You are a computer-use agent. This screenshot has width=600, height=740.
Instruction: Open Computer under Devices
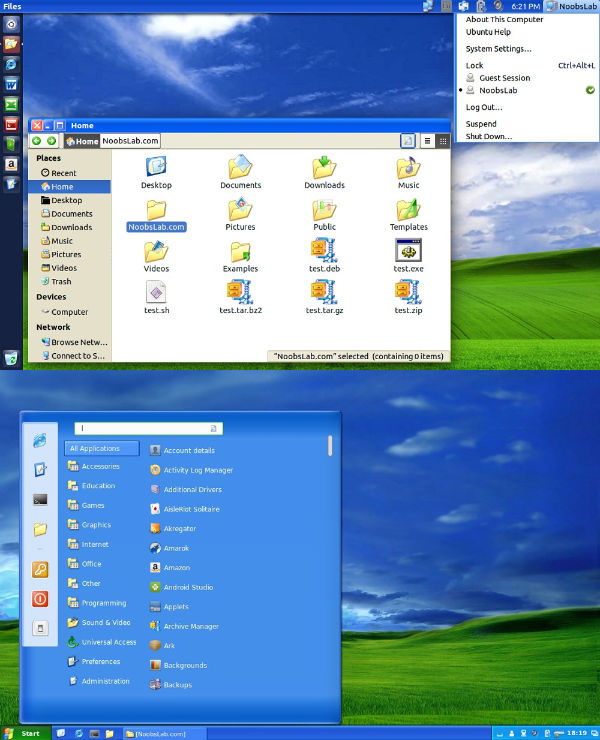coord(65,312)
